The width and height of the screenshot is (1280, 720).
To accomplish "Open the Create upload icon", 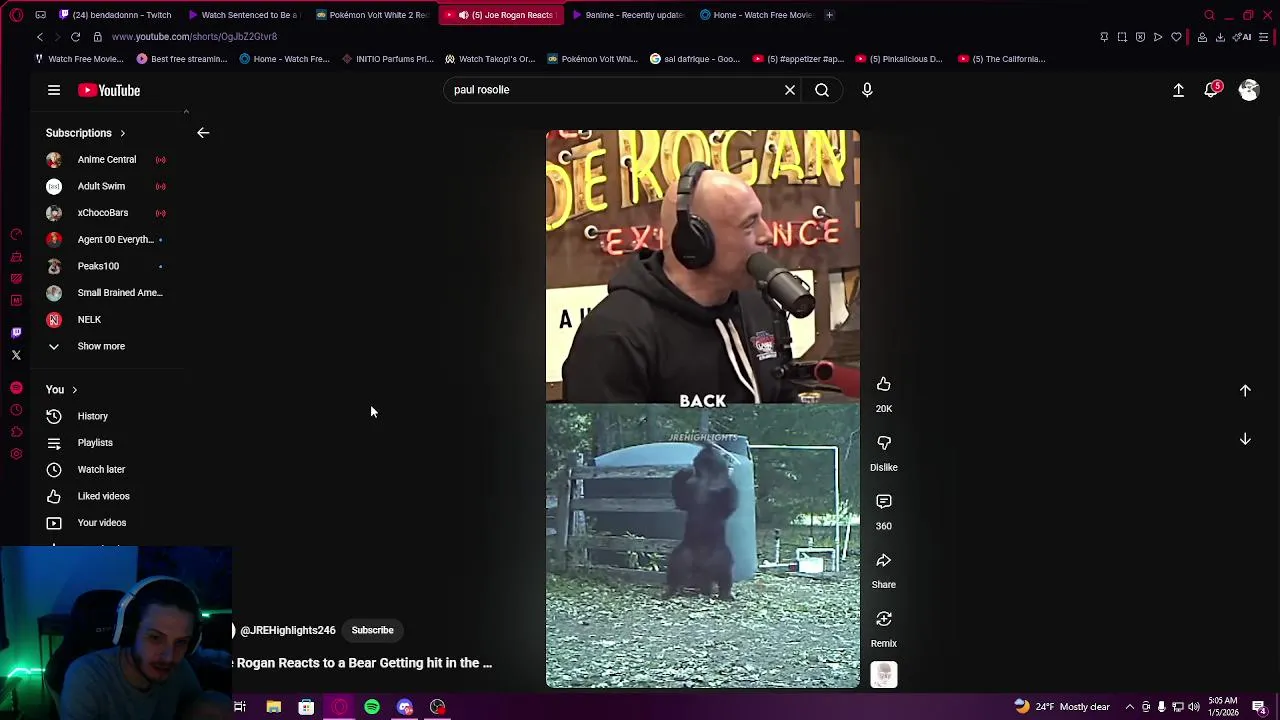I will coord(1178,90).
